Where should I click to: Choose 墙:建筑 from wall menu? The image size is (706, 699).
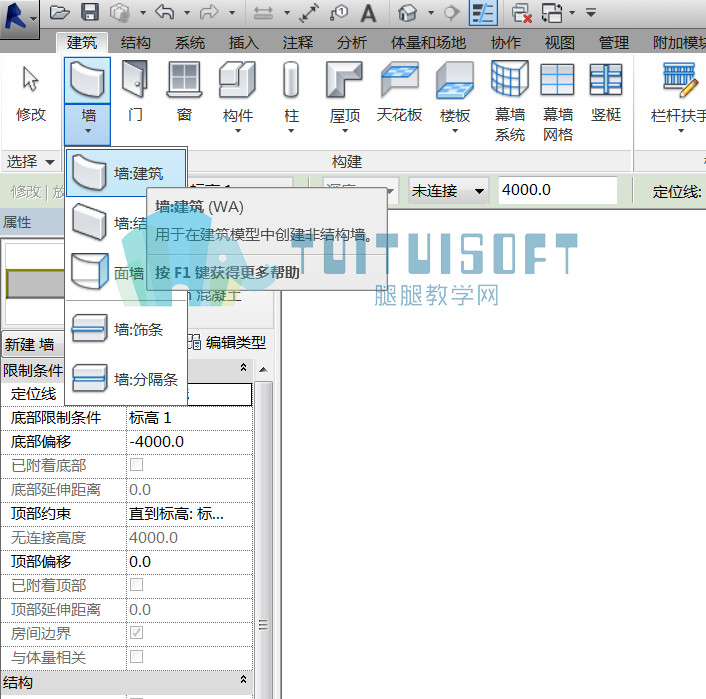pyautogui.click(x=126, y=173)
